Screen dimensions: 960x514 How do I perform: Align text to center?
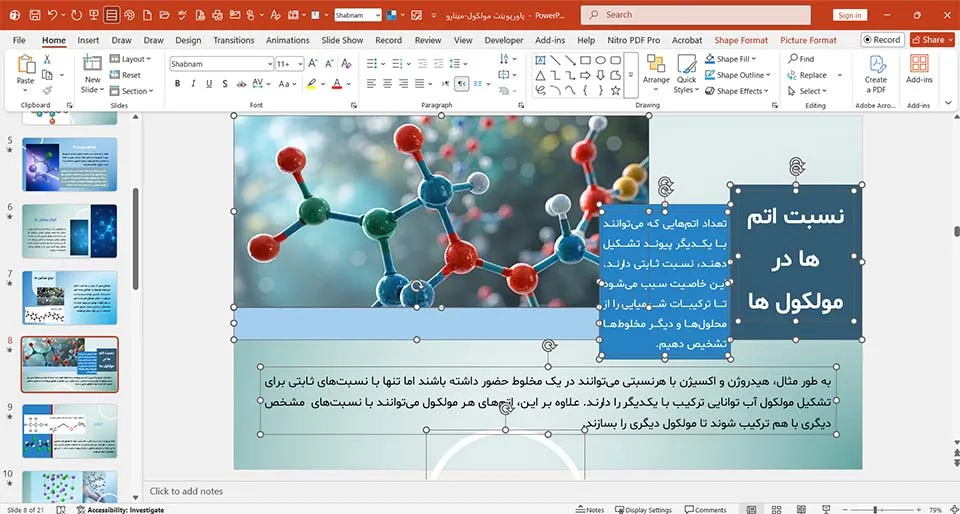click(x=388, y=83)
